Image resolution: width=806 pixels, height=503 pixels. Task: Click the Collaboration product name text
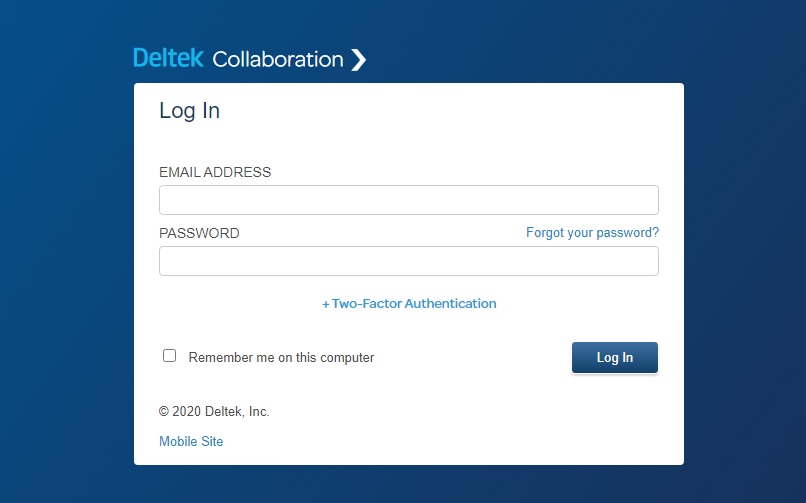point(278,60)
